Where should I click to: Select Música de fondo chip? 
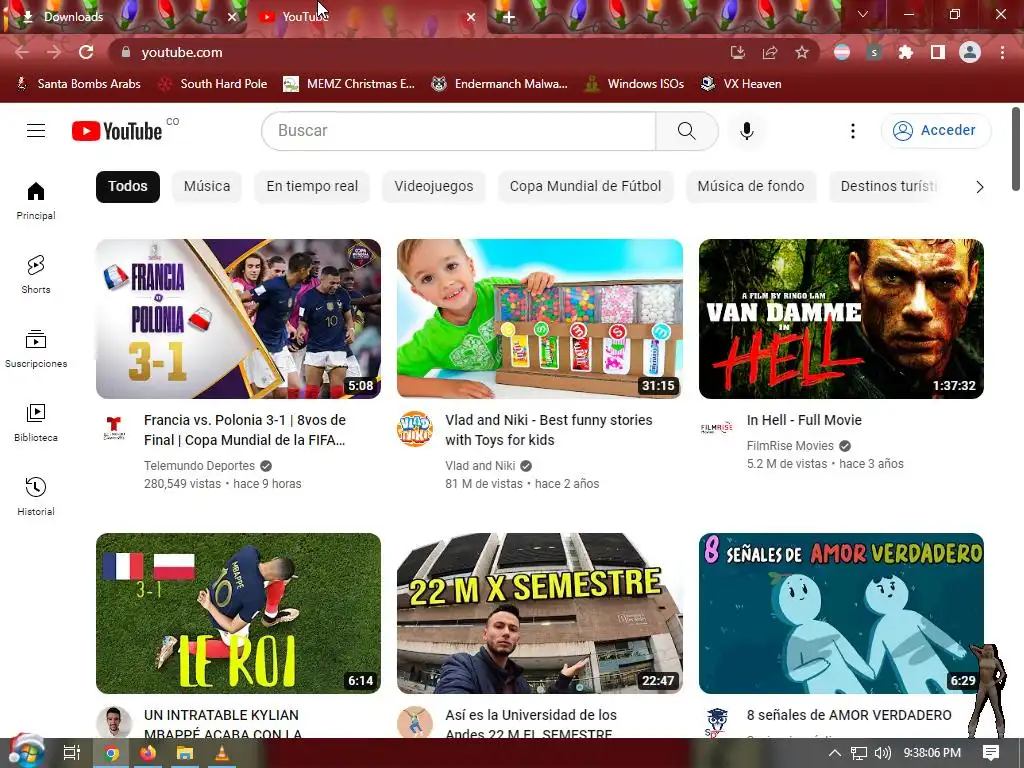[x=751, y=187]
